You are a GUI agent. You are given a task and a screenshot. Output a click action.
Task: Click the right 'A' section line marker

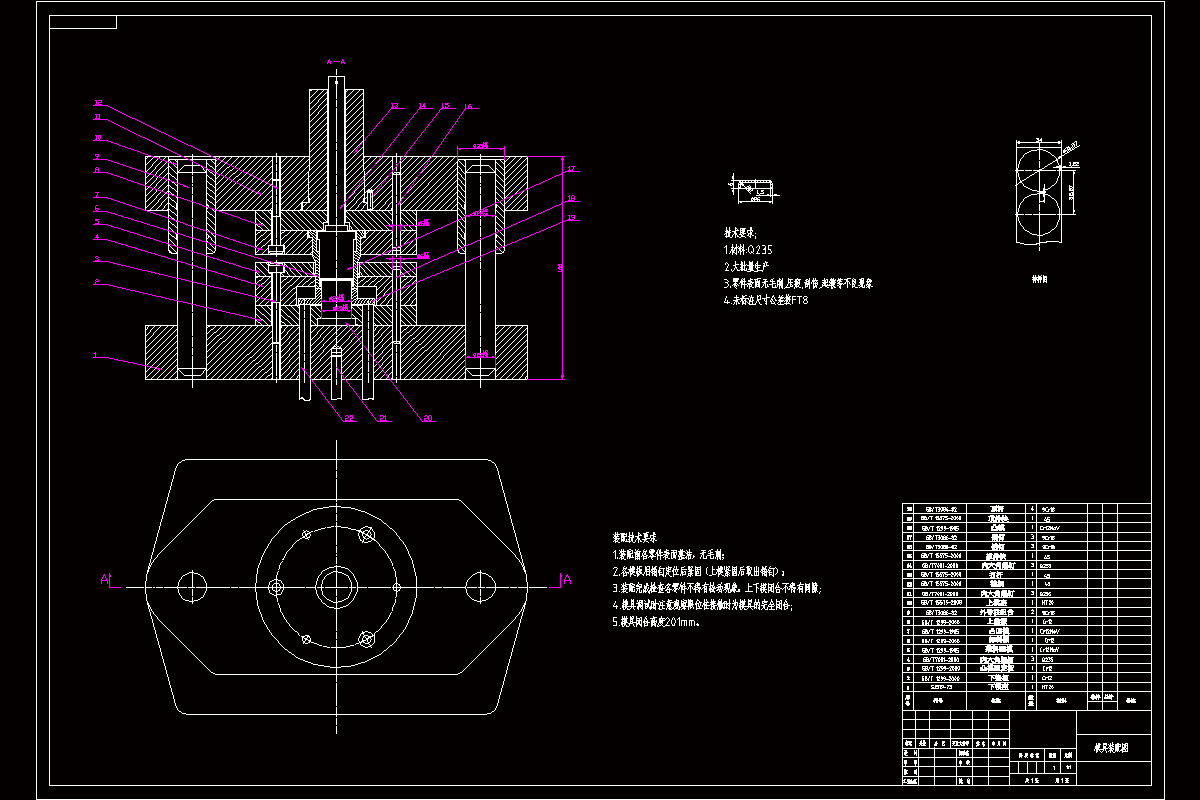(x=566, y=578)
